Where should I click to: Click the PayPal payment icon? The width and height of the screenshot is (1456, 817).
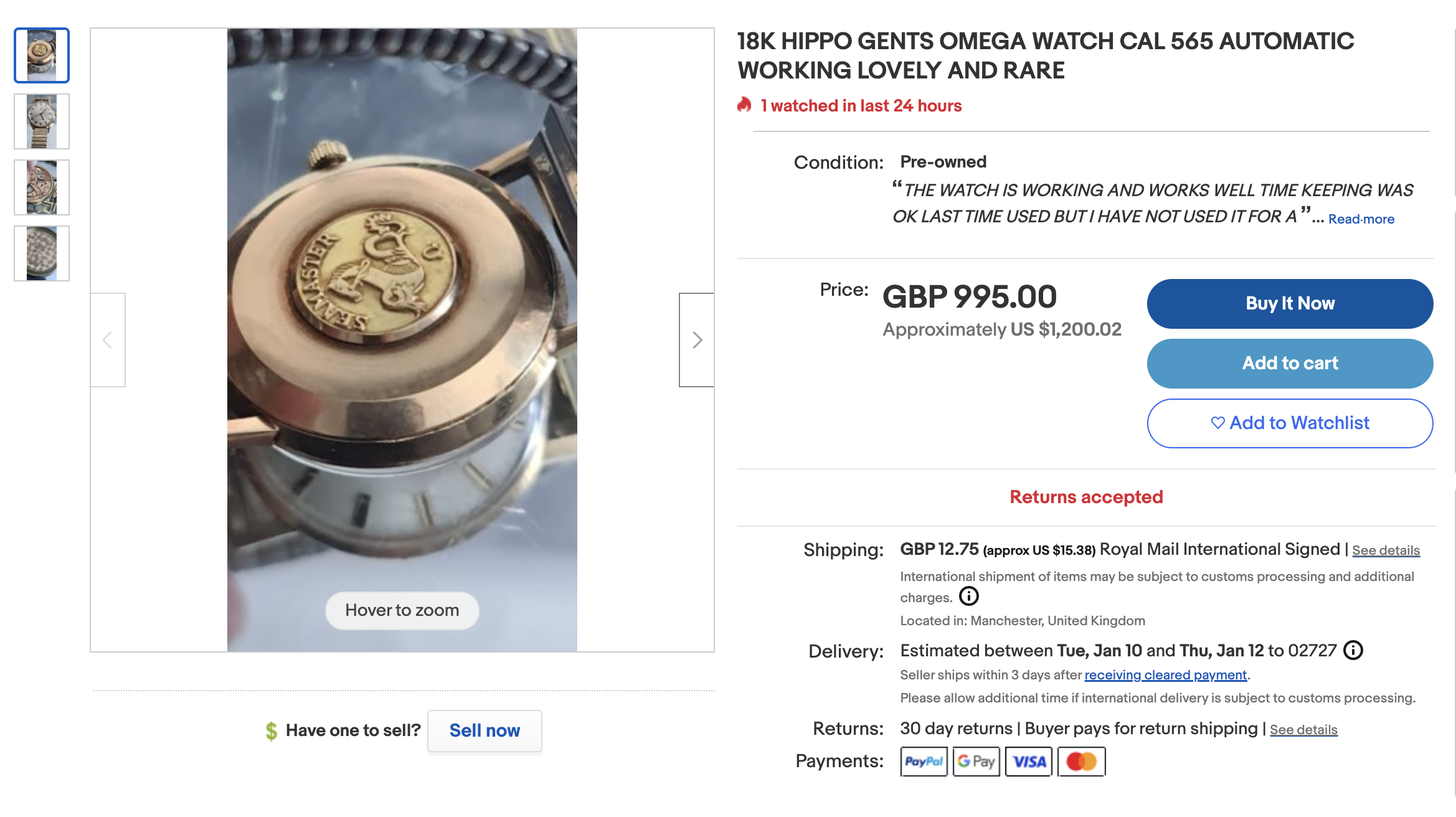pos(924,762)
